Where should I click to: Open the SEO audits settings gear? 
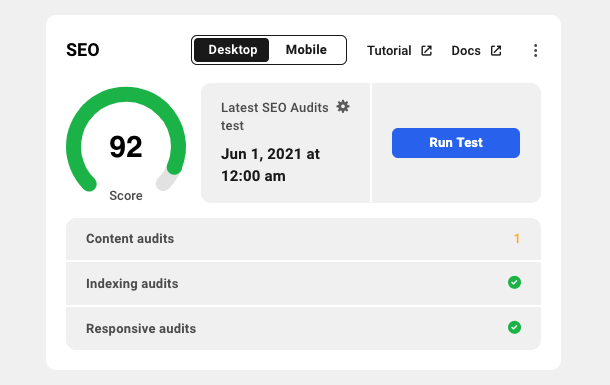(343, 107)
